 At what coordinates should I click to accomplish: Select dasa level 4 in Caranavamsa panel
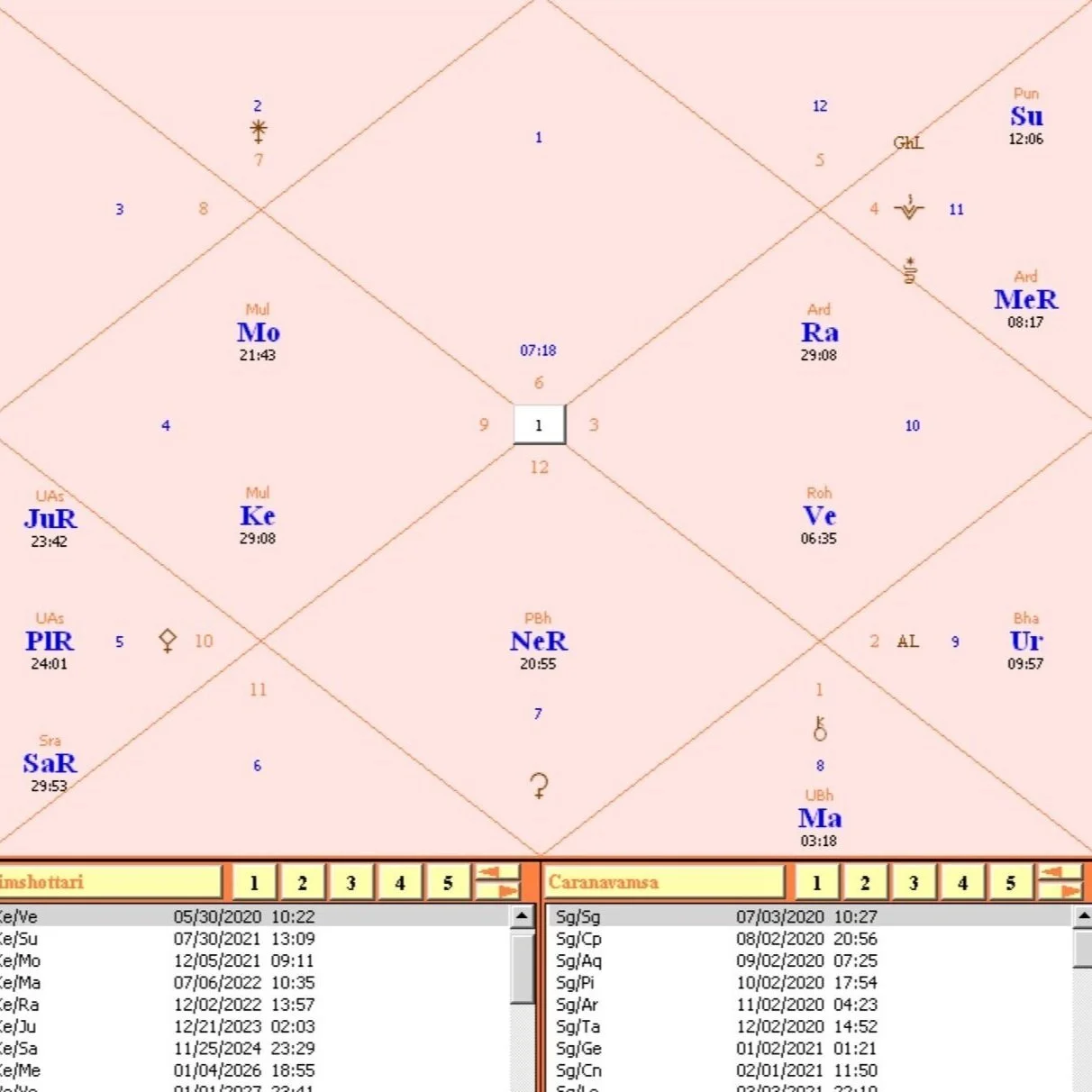coord(962,882)
